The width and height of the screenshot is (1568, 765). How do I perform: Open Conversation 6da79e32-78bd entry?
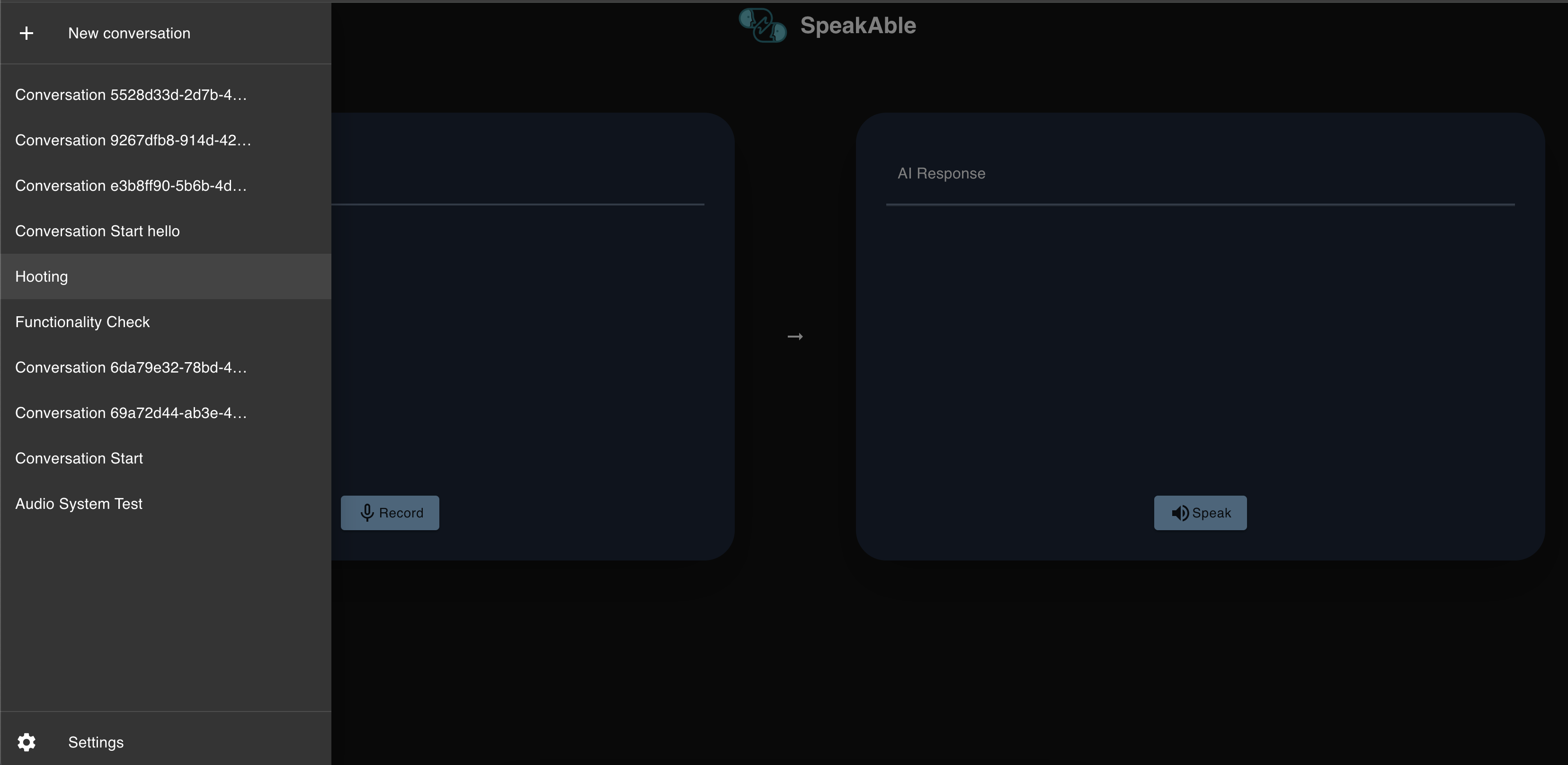pyautogui.click(x=131, y=368)
